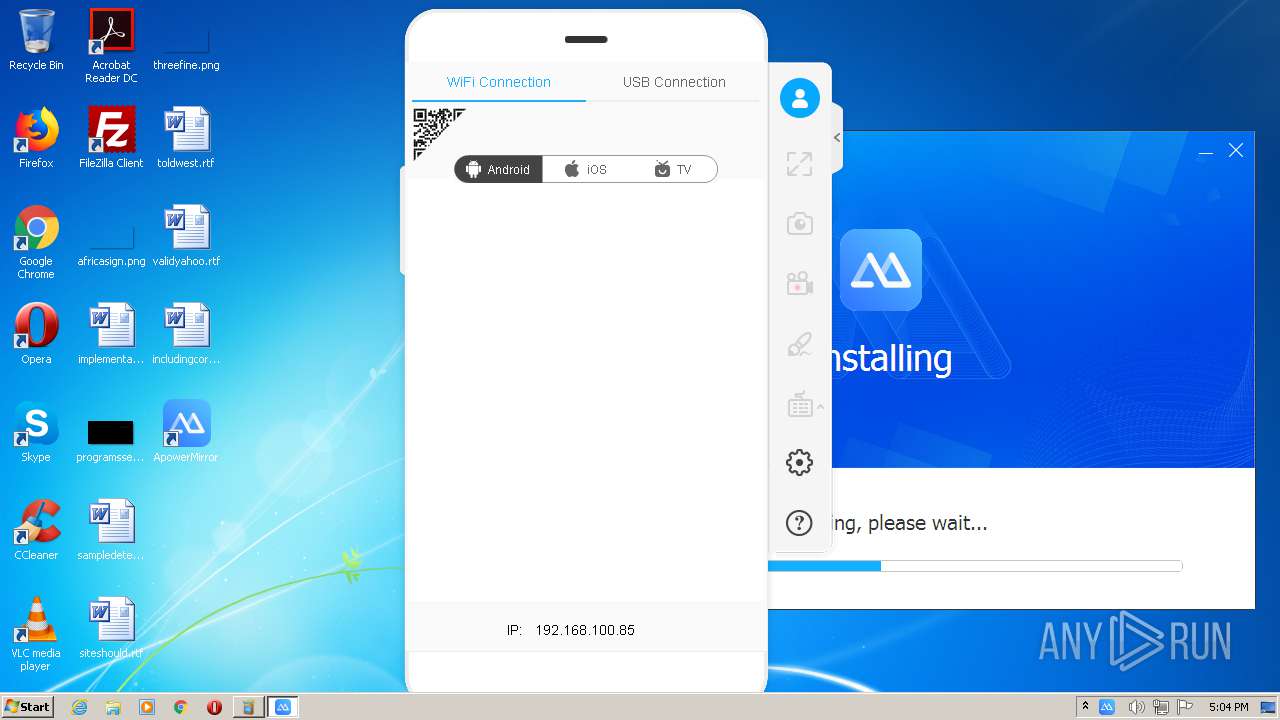Viewport: 1280px width, 720px height.
Task: Open the Recycle Bin desktop icon
Action: (36, 40)
